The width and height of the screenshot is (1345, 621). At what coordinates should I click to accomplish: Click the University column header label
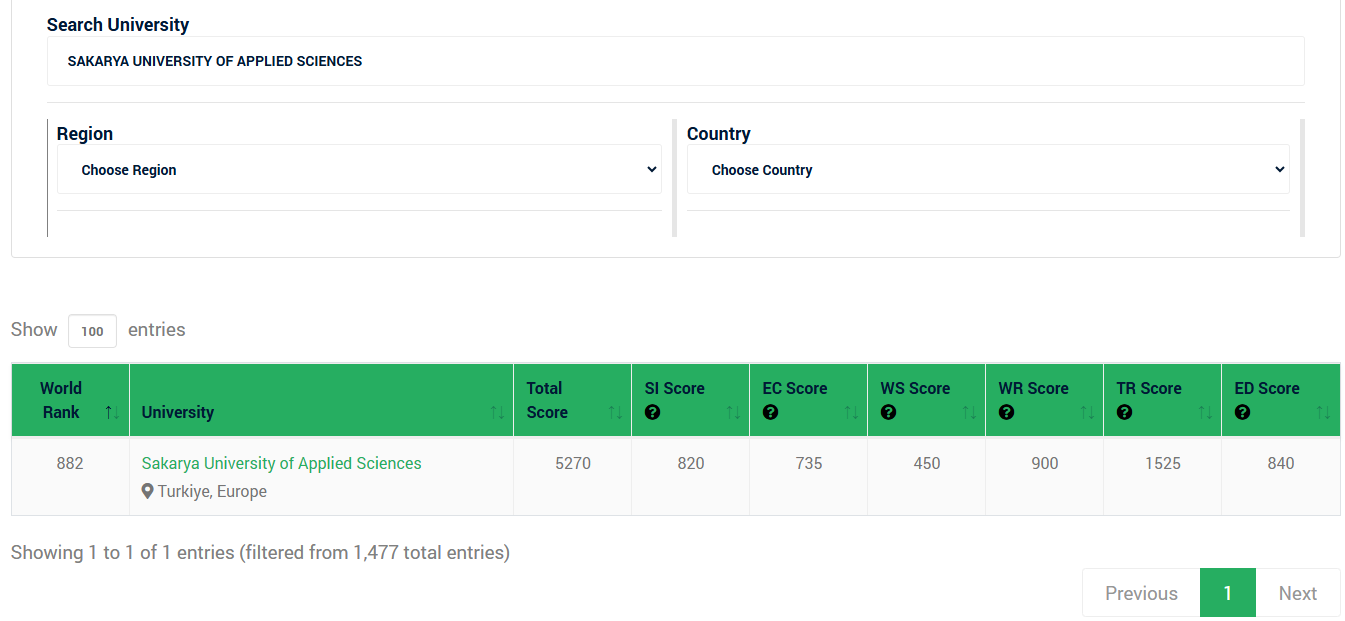[178, 412]
